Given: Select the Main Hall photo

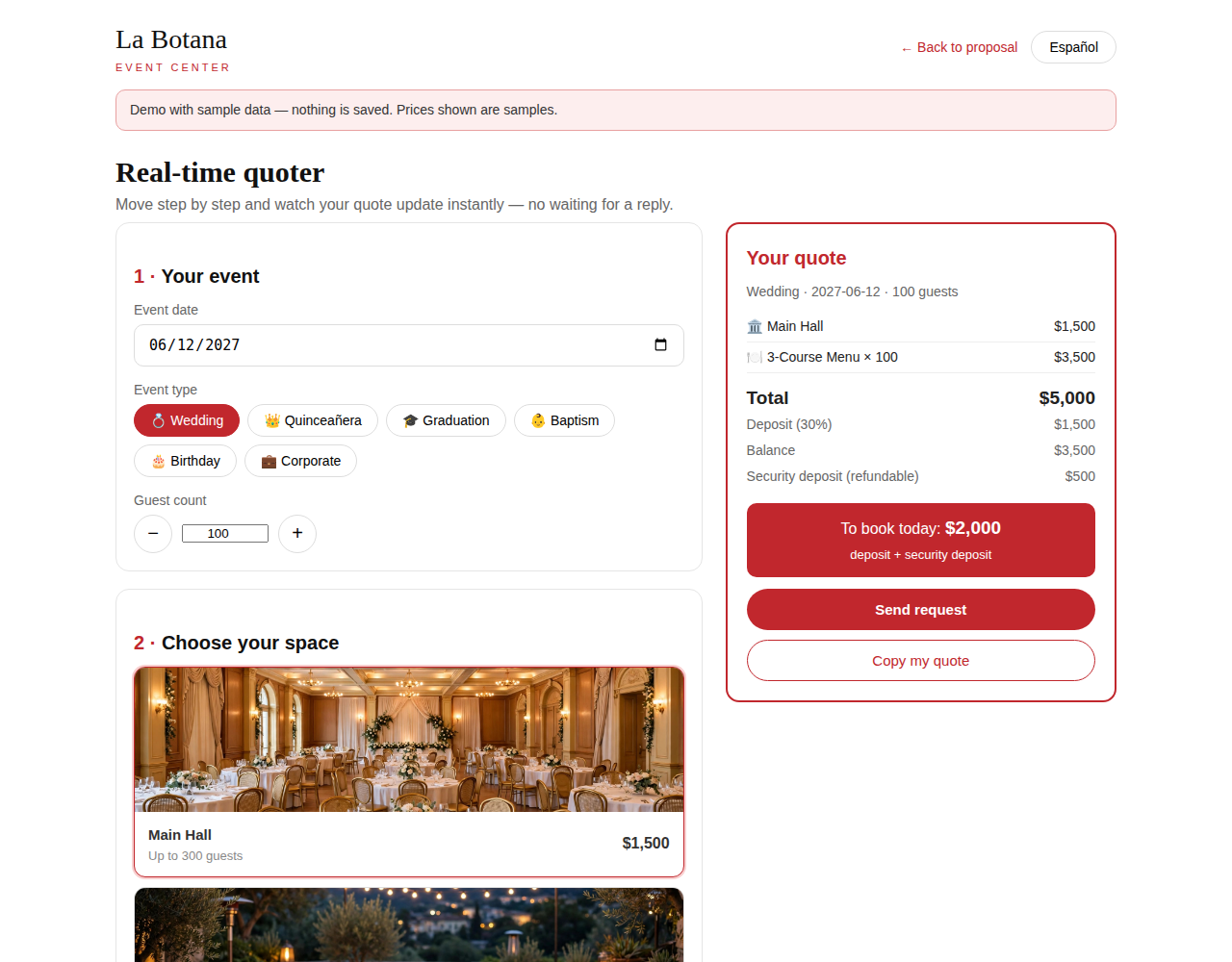Looking at the screenshot, I should point(409,740).
